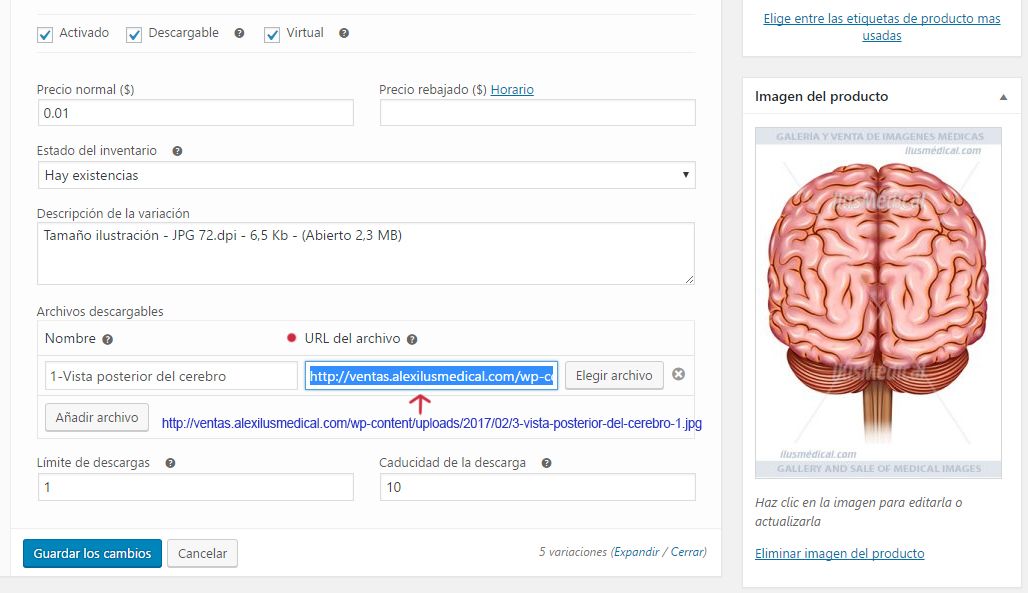Save with Guardar los cambios
The width and height of the screenshot is (1028, 593).
pos(92,553)
